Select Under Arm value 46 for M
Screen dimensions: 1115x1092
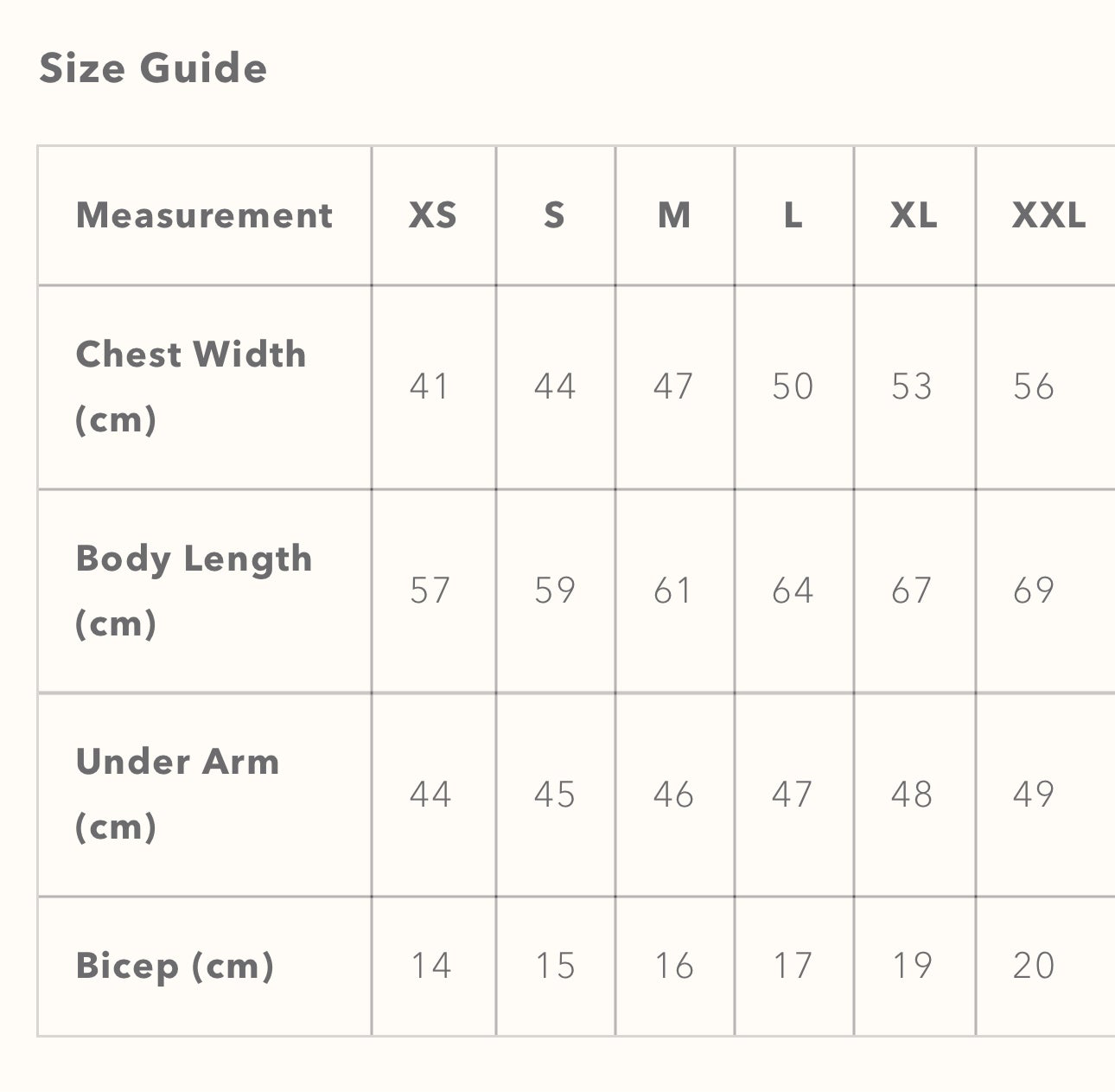point(673,795)
